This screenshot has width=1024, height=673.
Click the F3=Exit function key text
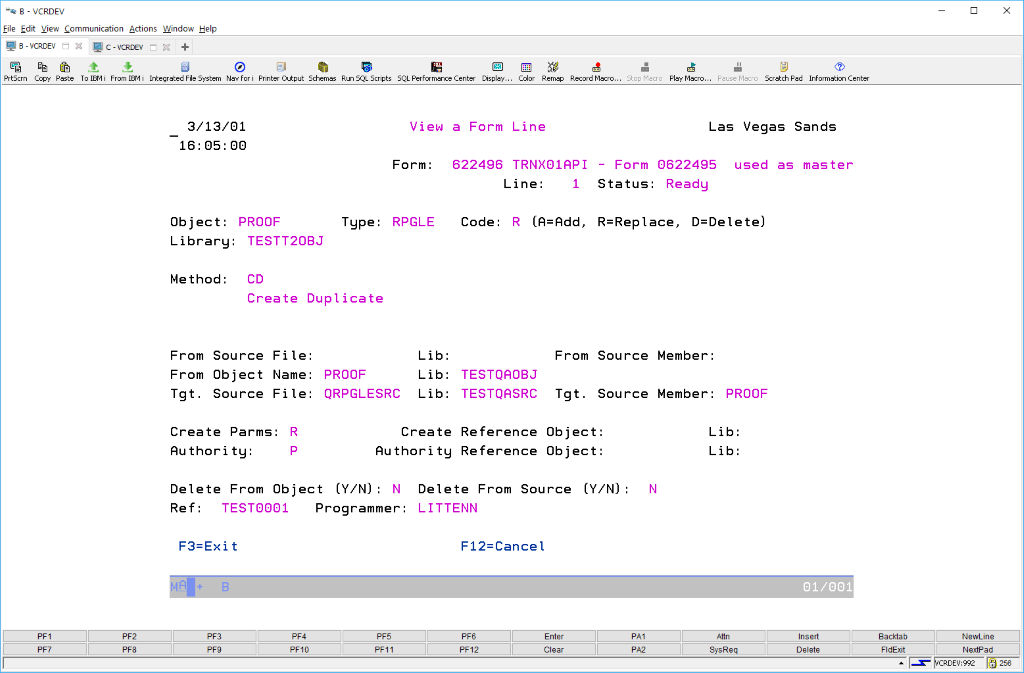tap(208, 546)
